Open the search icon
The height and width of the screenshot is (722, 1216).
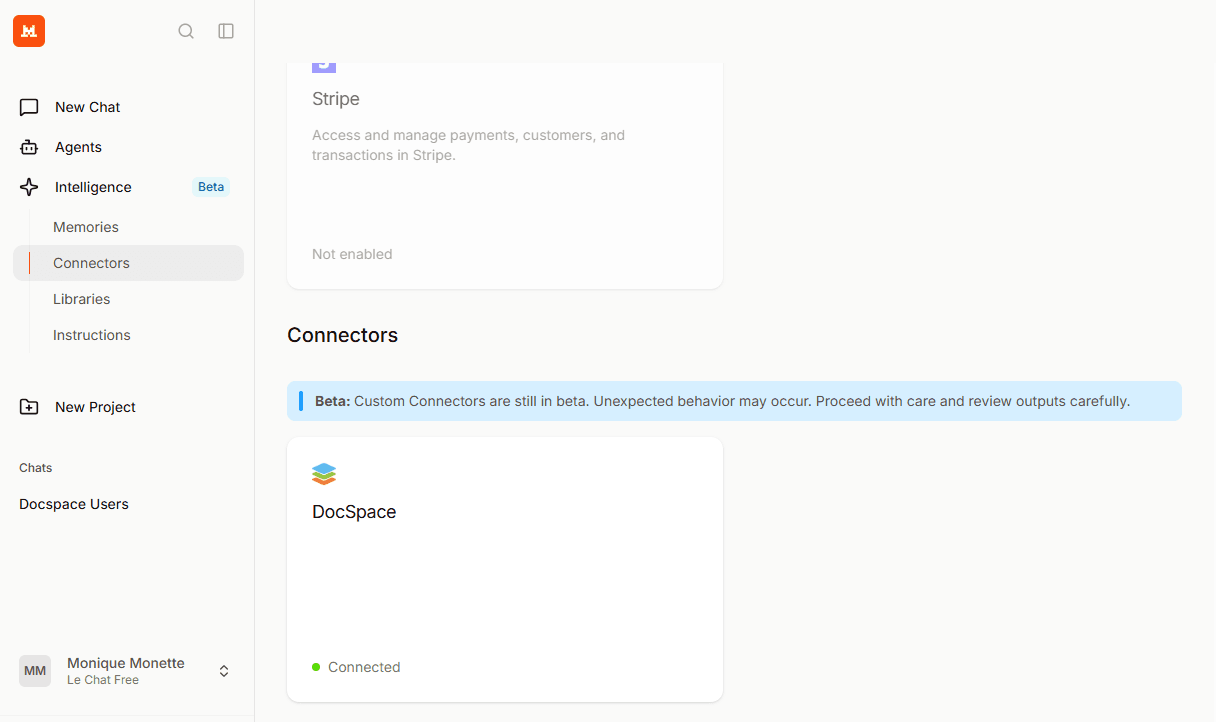click(x=186, y=31)
